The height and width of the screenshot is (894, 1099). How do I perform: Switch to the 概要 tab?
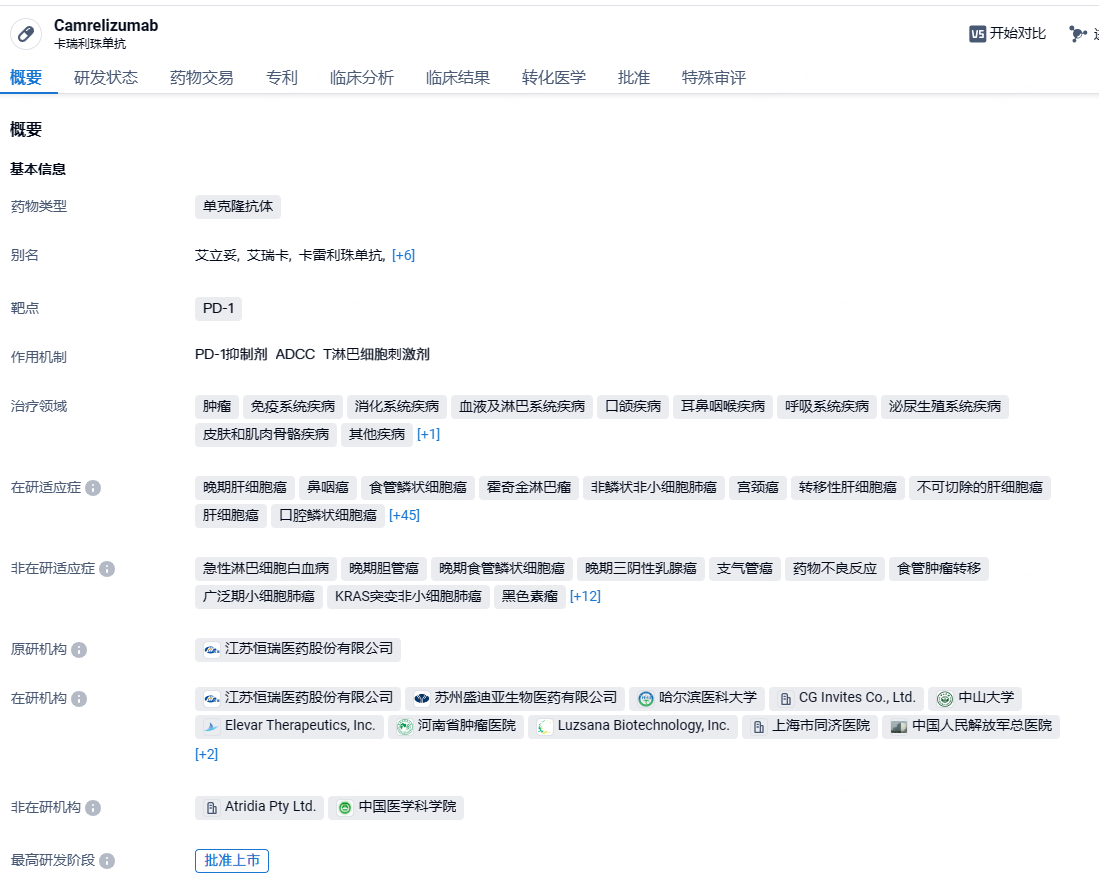point(26,78)
